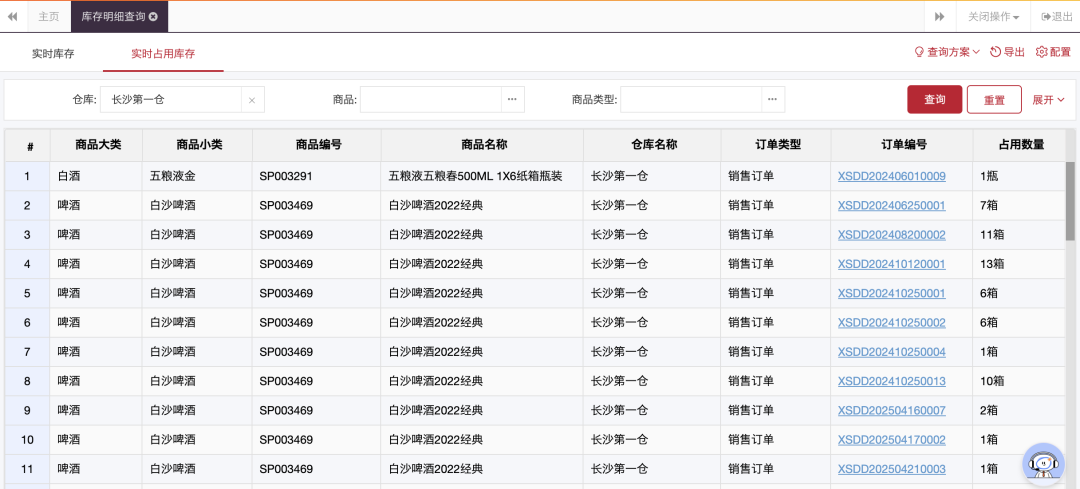
Task: Select row number 5 cell
Action: click(28, 293)
